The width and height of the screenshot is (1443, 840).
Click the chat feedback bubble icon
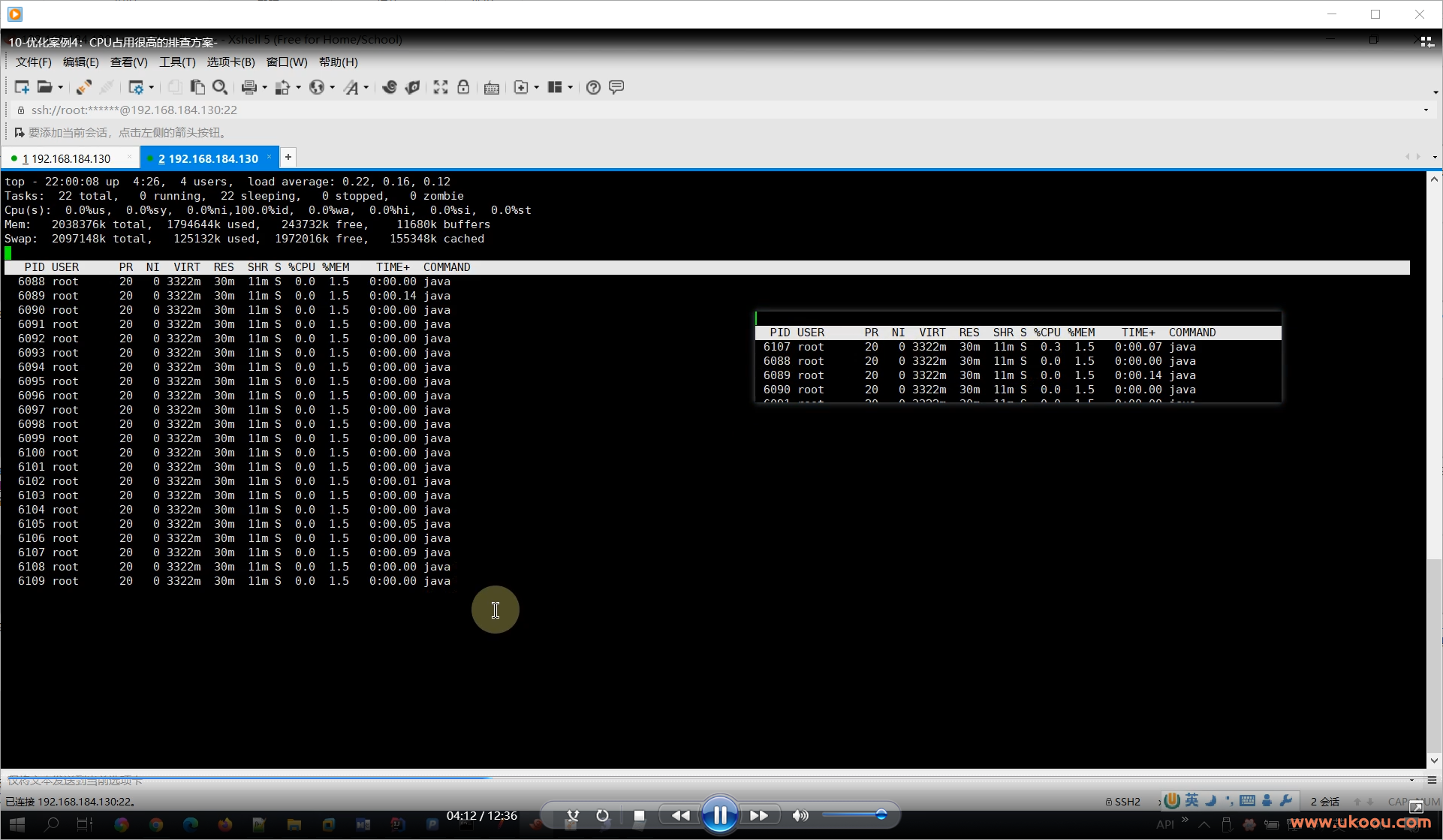pyautogui.click(x=616, y=87)
